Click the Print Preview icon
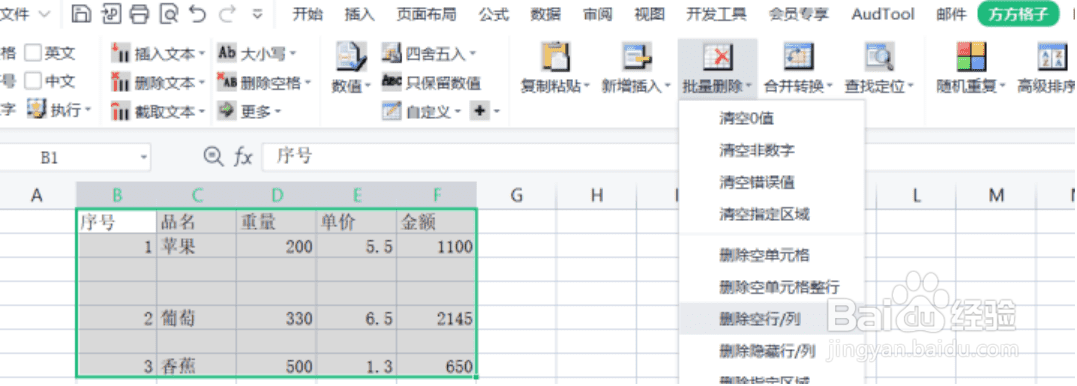Viewport: 1077px width, 386px height. point(168,13)
